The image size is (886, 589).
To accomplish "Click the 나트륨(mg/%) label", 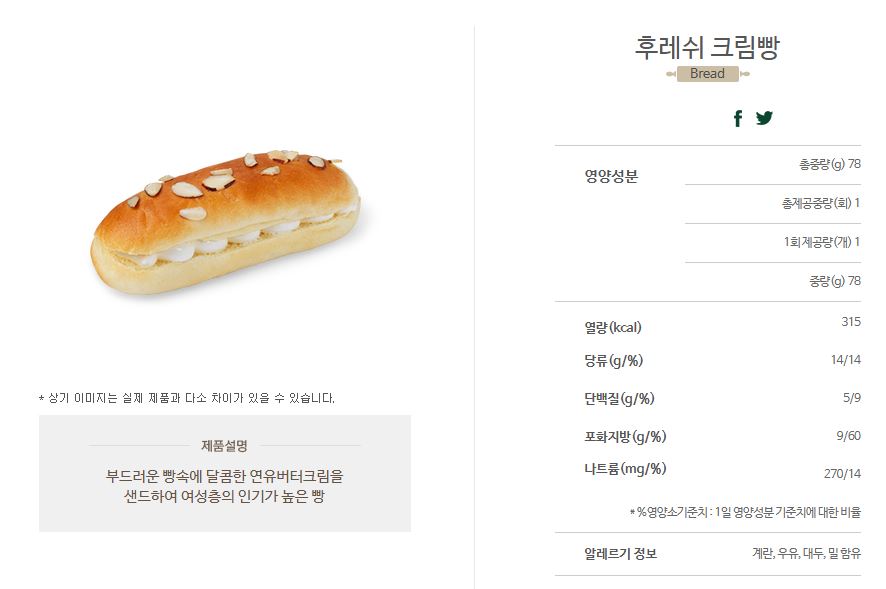I will coord(626,469).
